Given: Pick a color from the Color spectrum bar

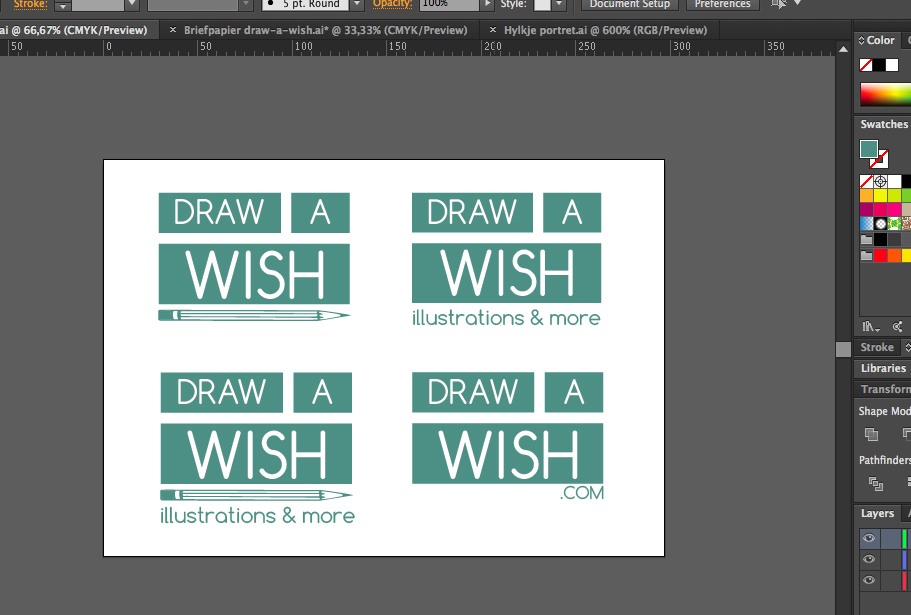Looking at the screenshot, I should click(x=885, y=95).
